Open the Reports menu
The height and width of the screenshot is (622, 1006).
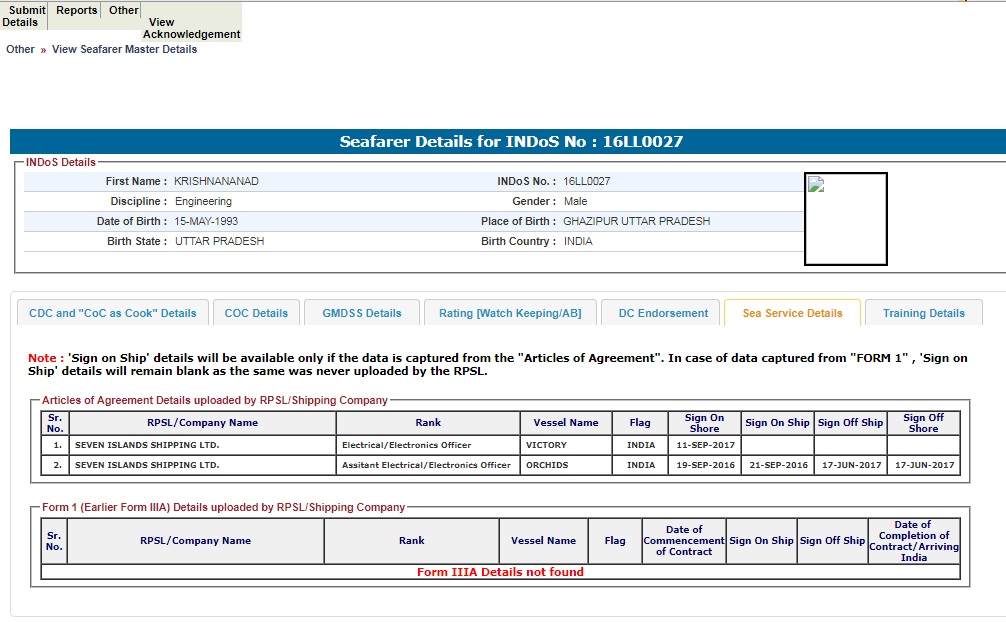[77, 11]
